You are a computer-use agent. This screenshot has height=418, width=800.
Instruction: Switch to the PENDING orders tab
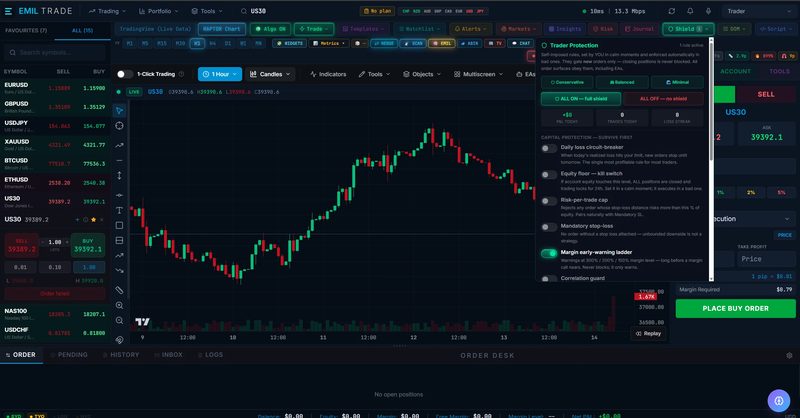click(x=69, y=355)
